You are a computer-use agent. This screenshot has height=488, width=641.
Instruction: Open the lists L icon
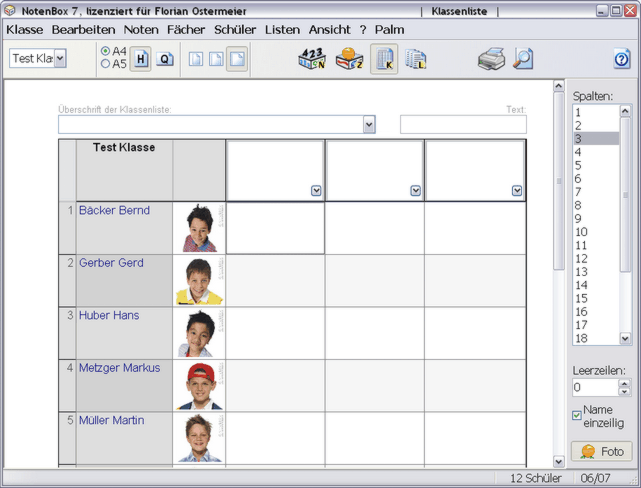(x=416, y=59)
